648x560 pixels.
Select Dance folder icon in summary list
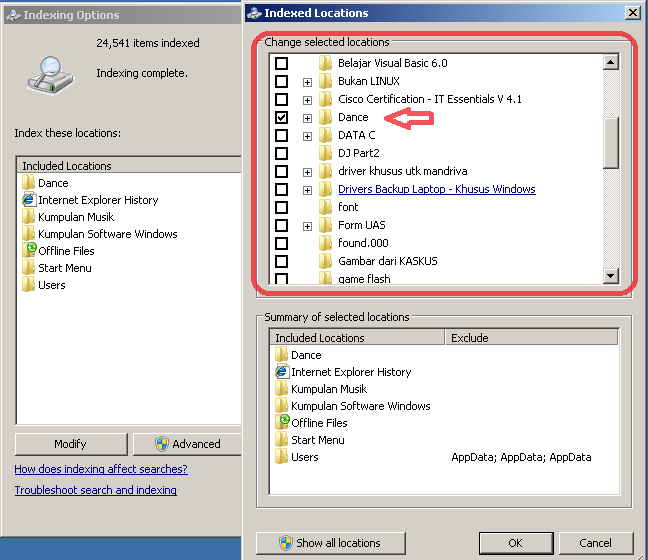(281, 354)
